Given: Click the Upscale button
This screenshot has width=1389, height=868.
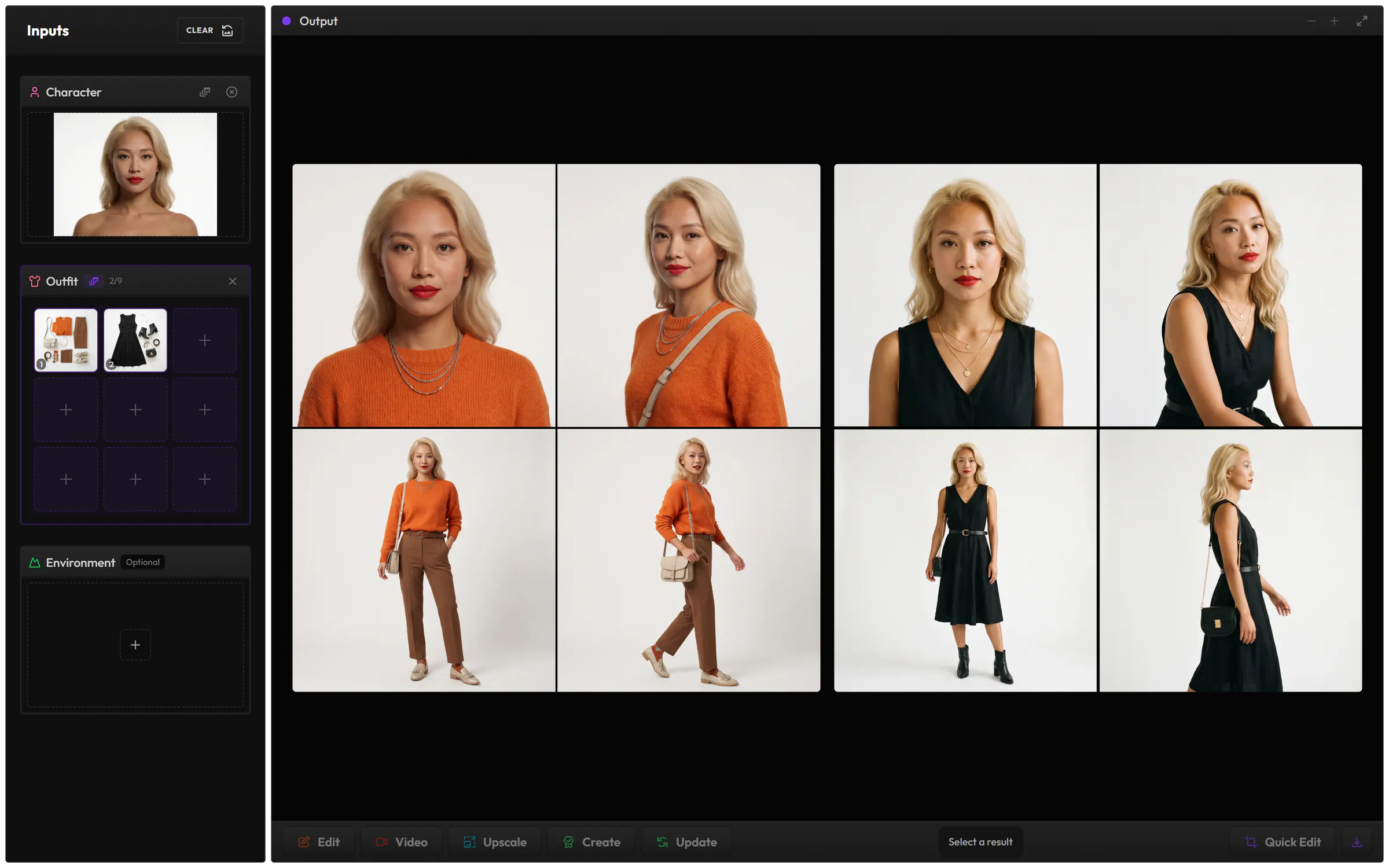Looking at the screenshot, I should (495, 842).
